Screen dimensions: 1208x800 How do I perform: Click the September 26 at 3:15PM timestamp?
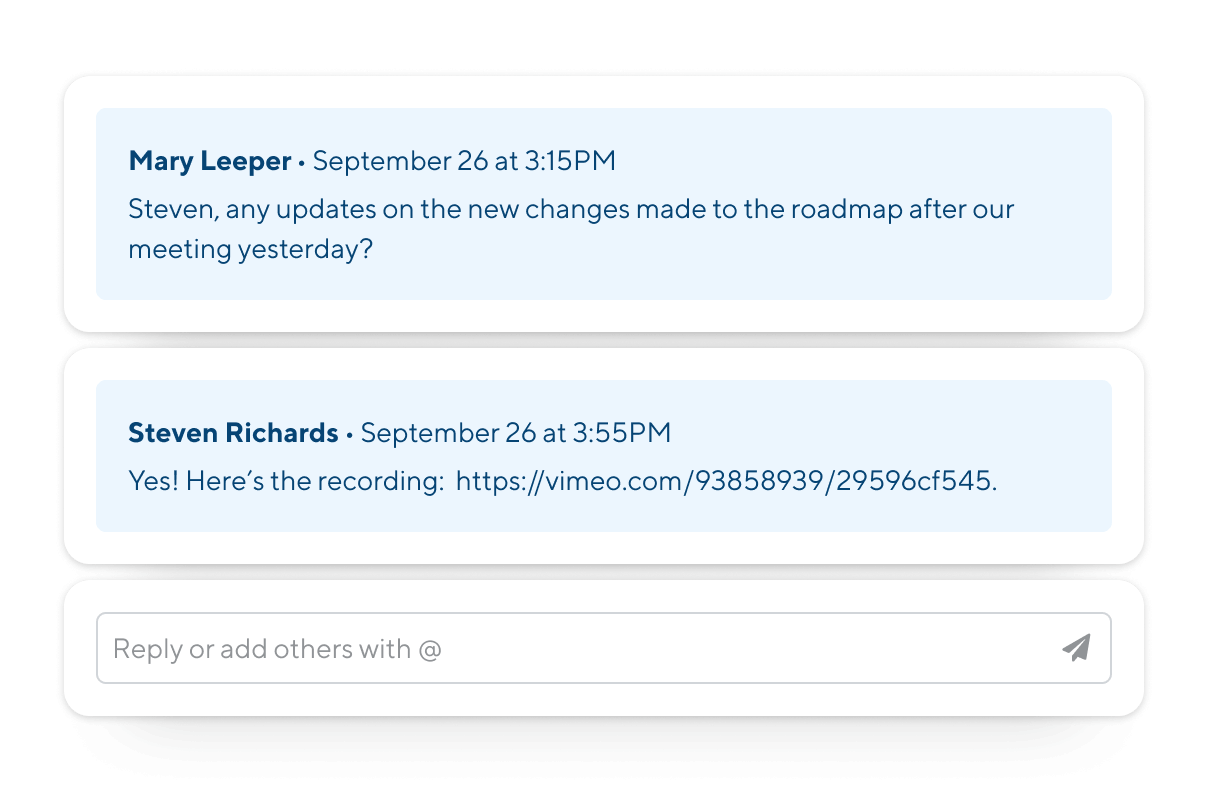coord(464,160)
